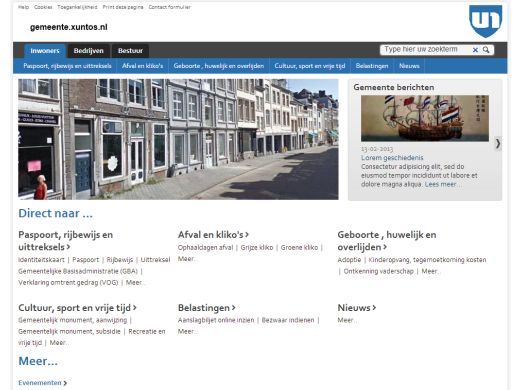Clear the search field with X icon

[x=475, y=50]
